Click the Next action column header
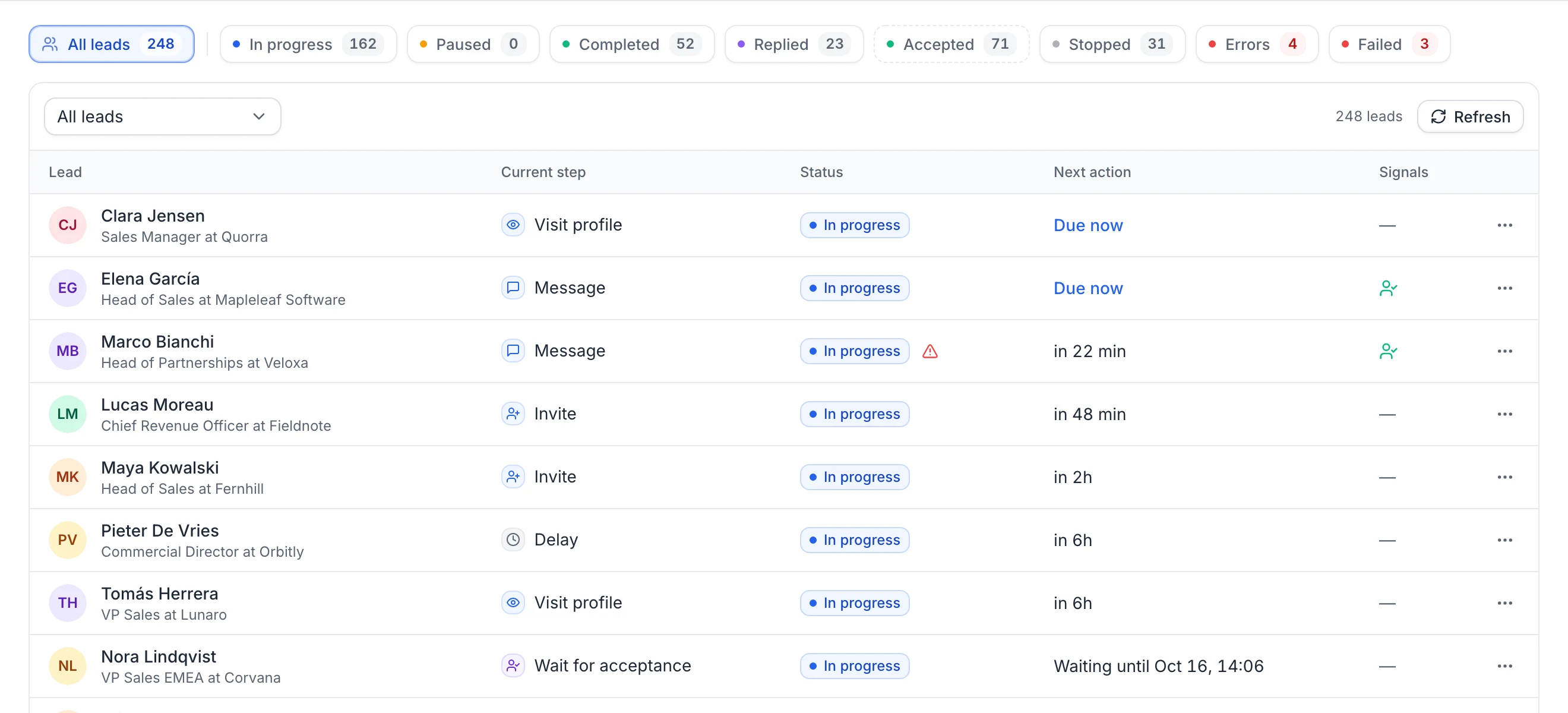 (1092, 172)
